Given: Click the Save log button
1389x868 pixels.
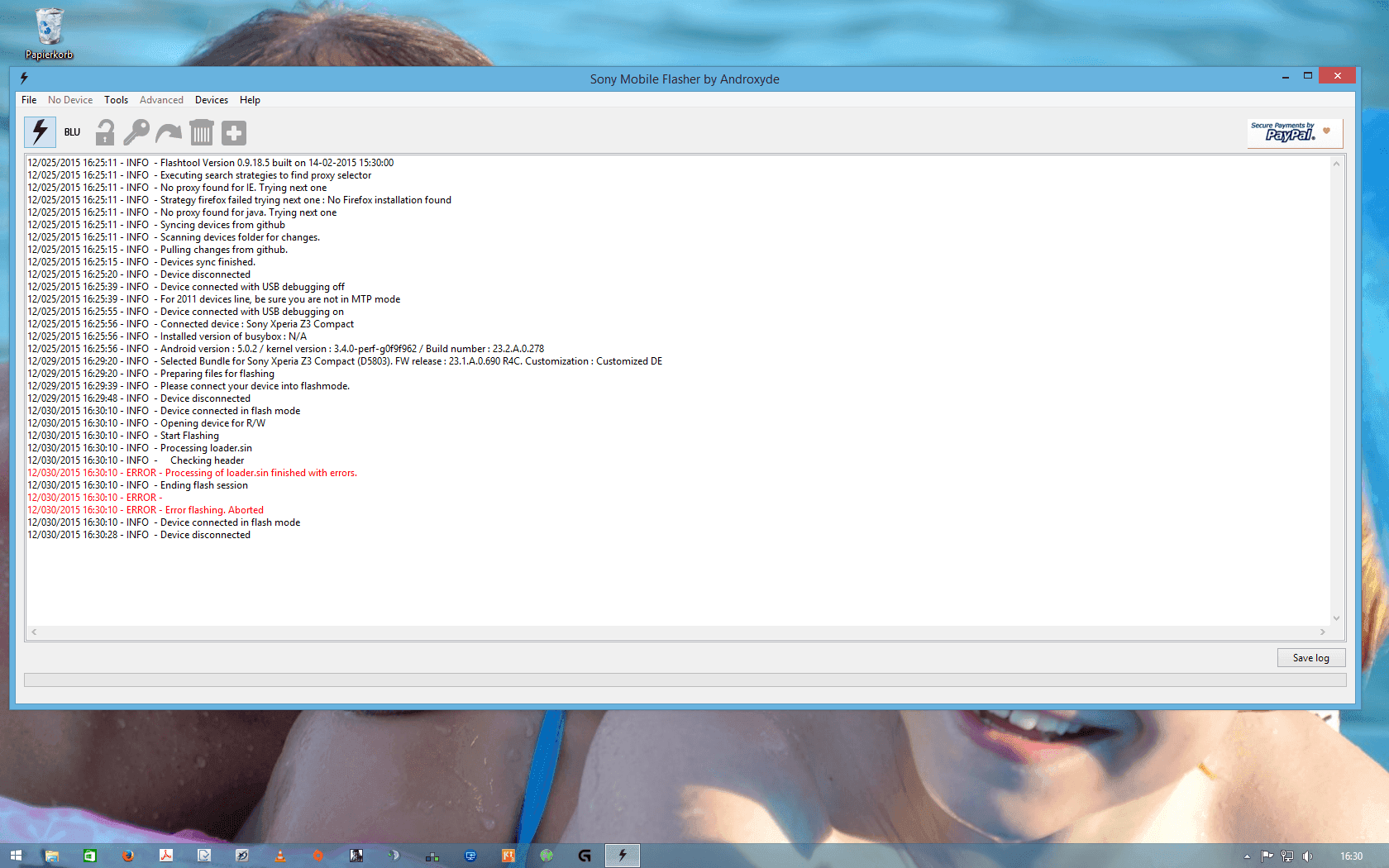Looking at the screenshot, I should (1311, 658).
